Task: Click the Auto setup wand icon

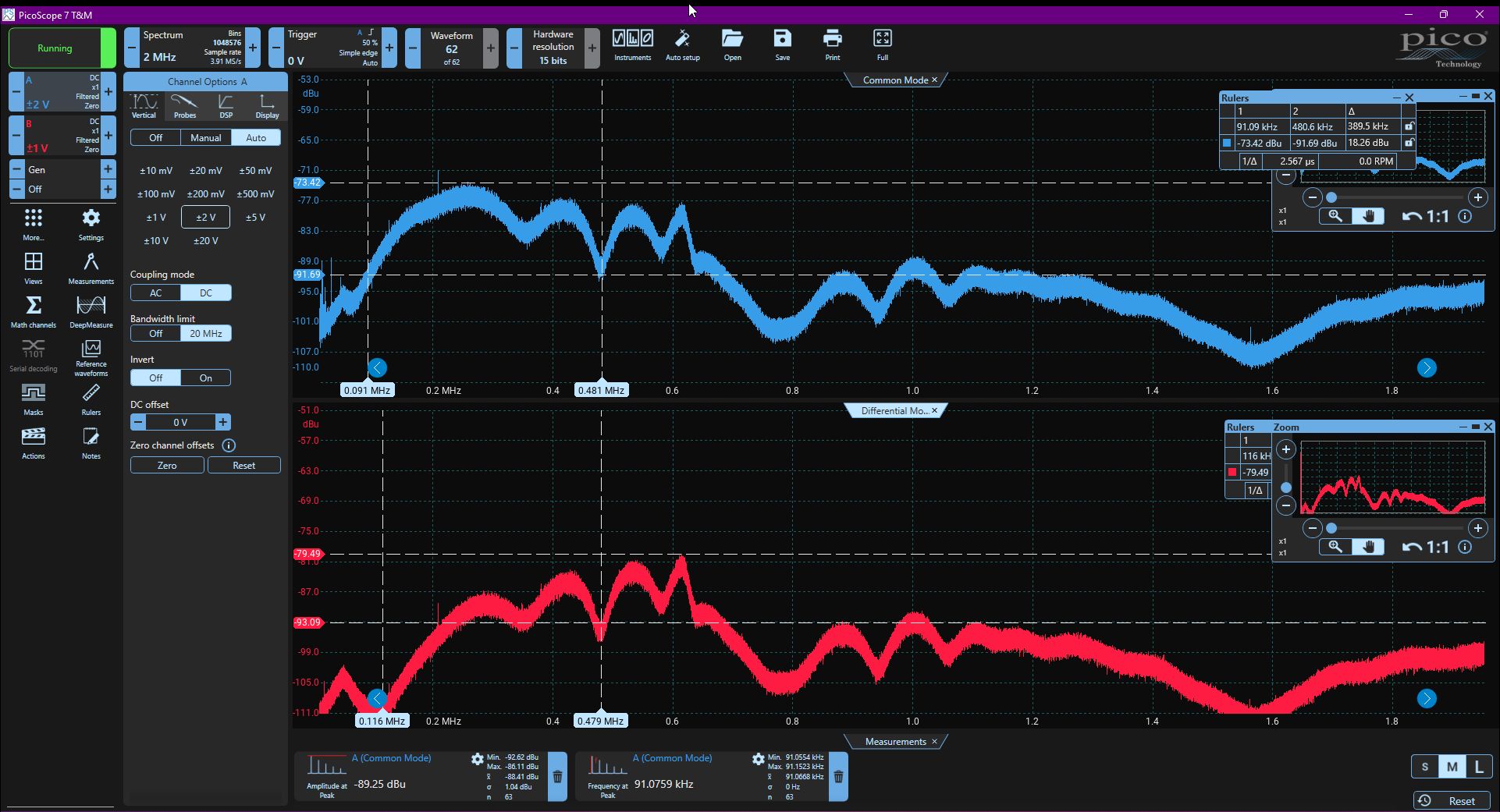Action: pyautogui.click(x=682, y=45)
